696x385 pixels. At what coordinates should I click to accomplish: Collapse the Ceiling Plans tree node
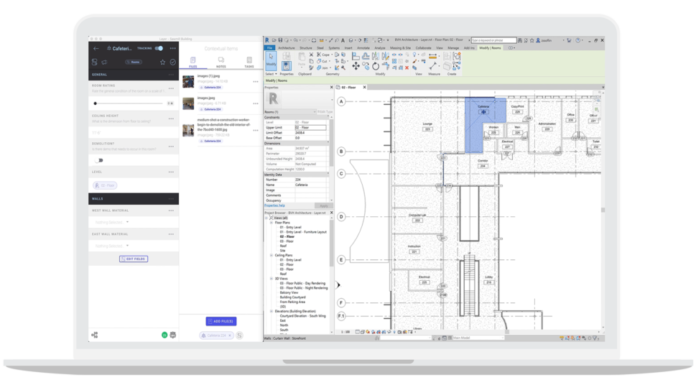272,255
